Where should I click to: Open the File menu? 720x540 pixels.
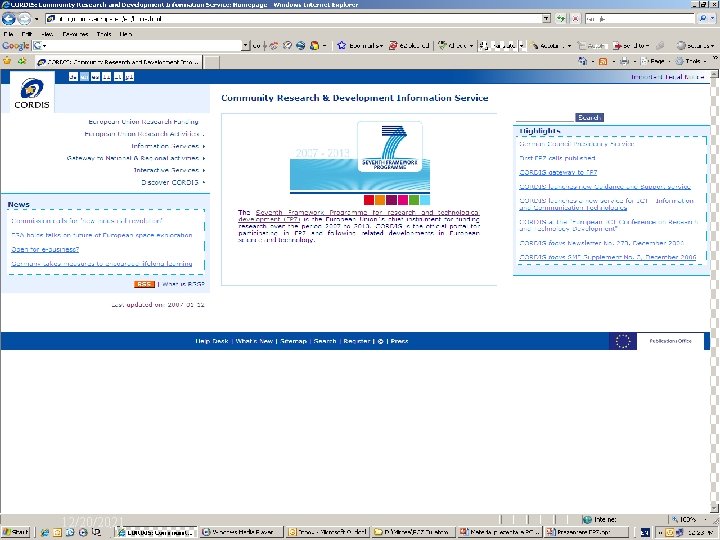click(8, 34)
